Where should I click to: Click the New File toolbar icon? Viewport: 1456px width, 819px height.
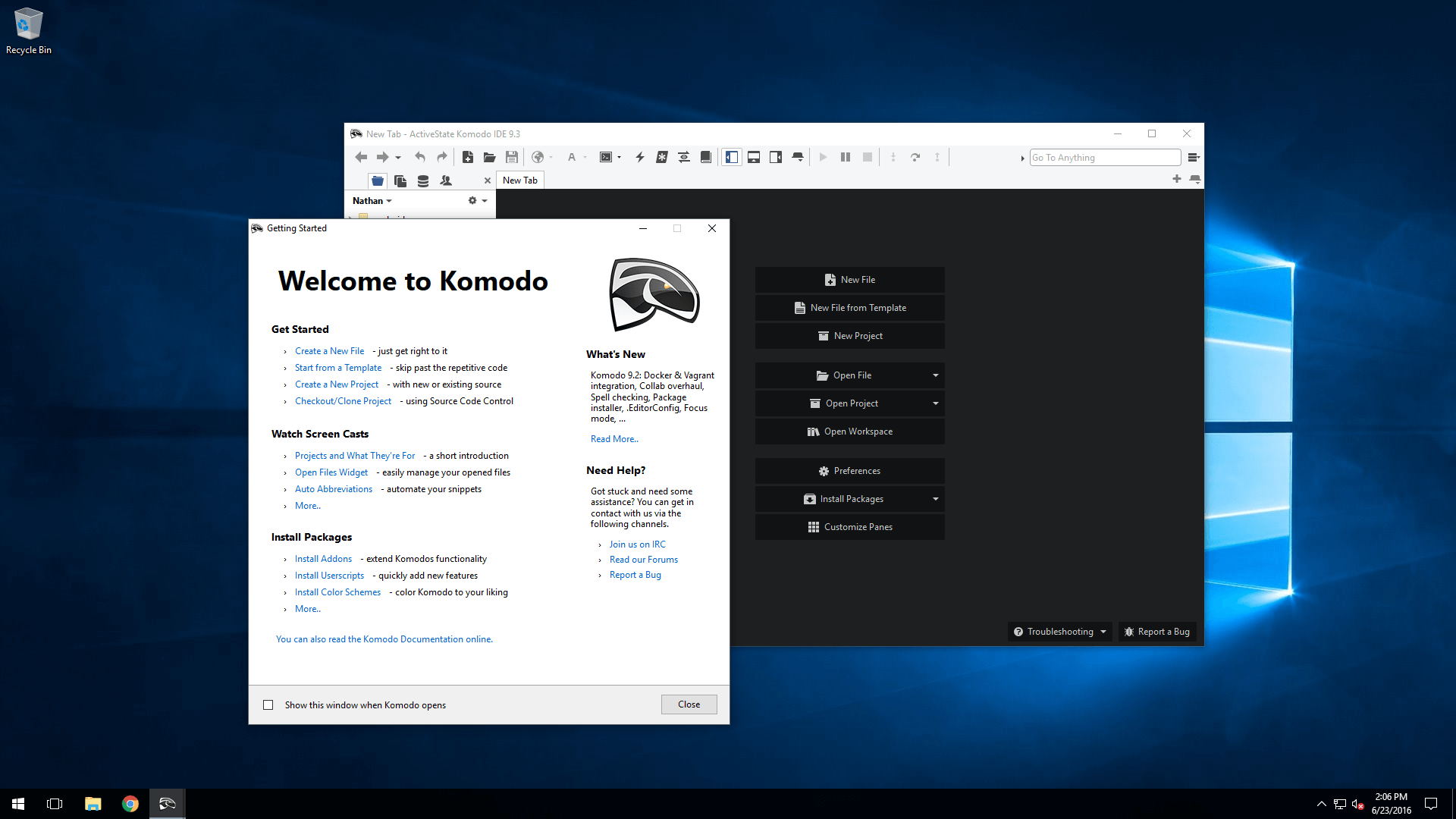(468, 157)
